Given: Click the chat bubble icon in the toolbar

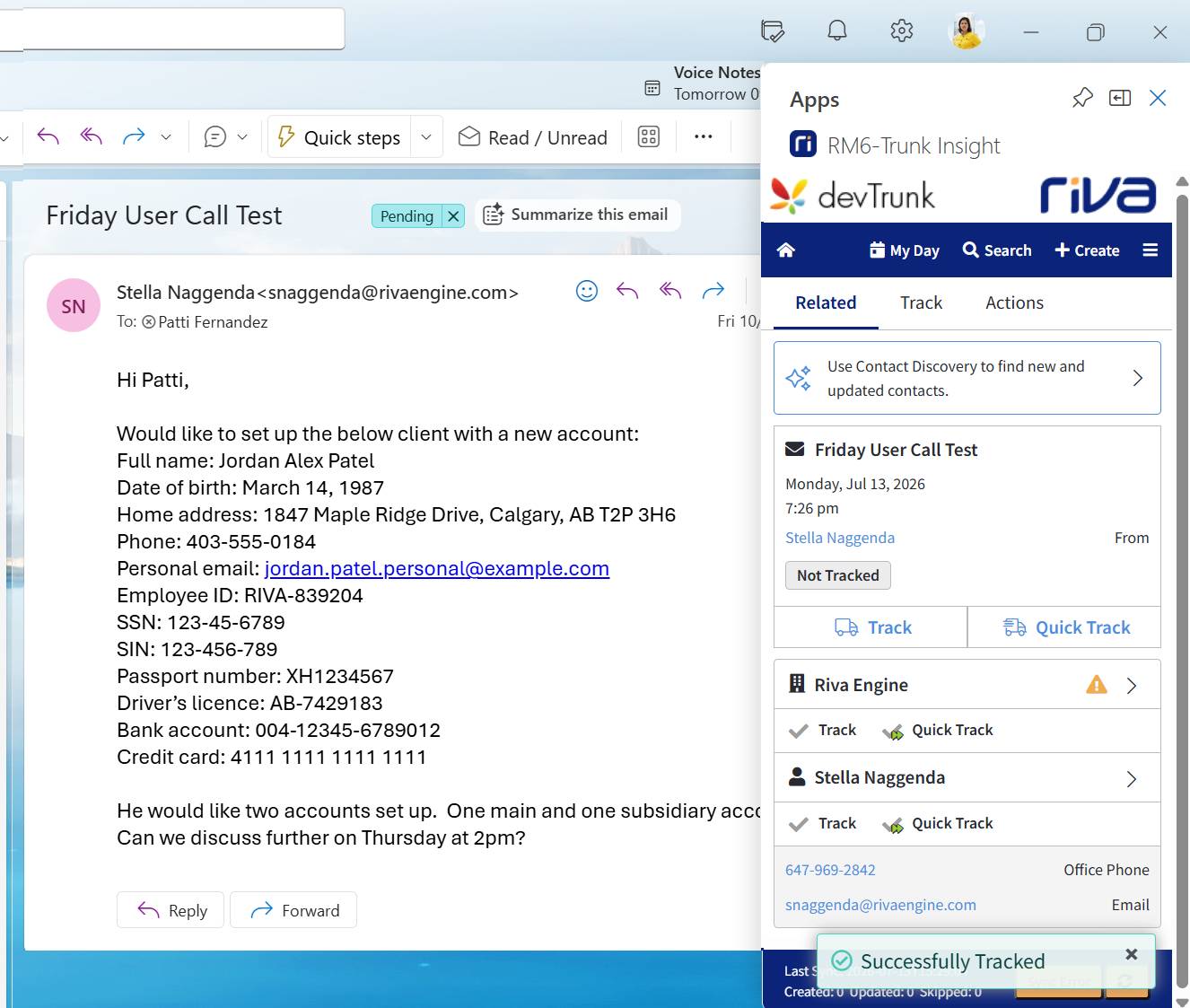Looking at the screenshot, I should pyautogui.click(x=215, y=137).
